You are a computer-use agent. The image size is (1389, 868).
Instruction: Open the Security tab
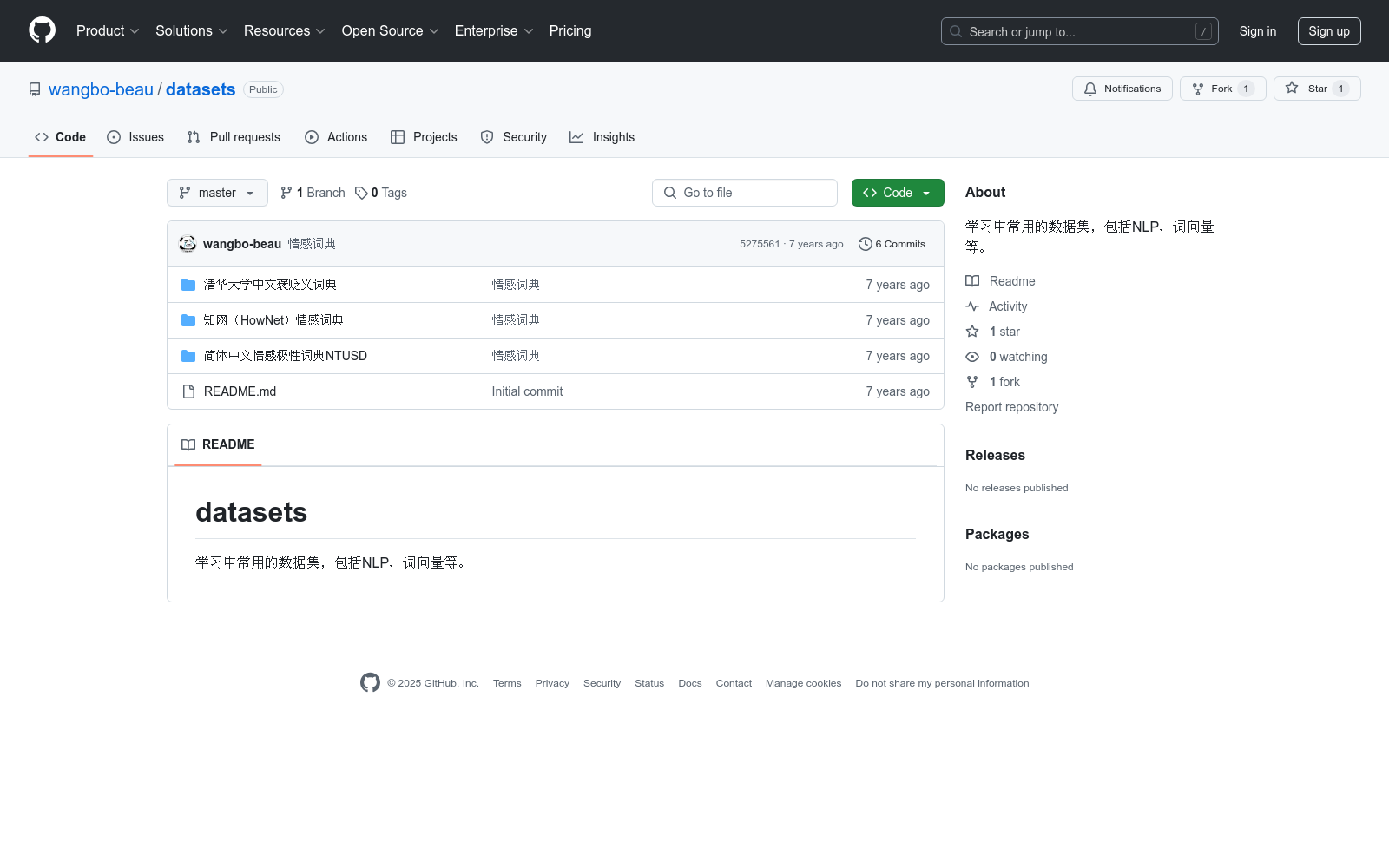coord(514,137)
